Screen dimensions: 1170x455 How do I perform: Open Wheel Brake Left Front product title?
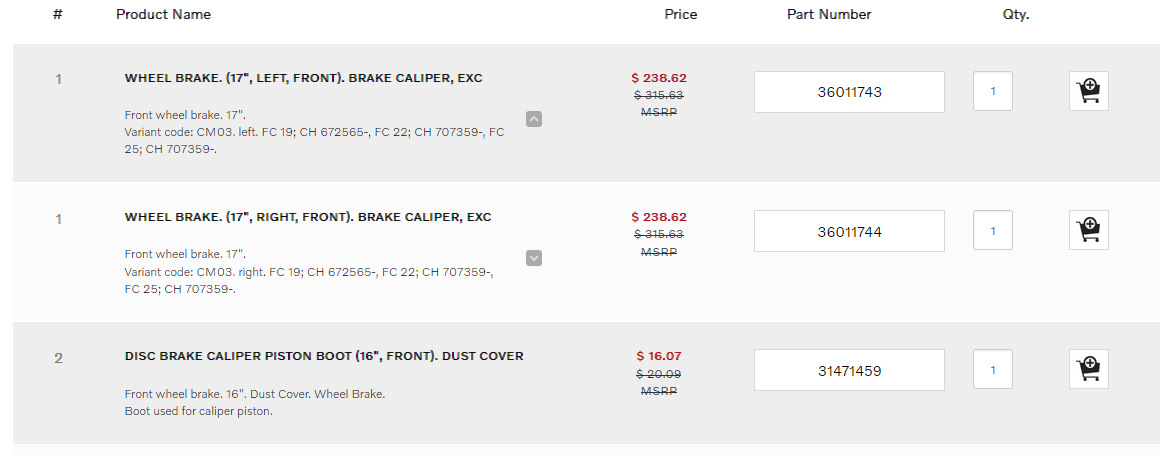pos(303,78)
